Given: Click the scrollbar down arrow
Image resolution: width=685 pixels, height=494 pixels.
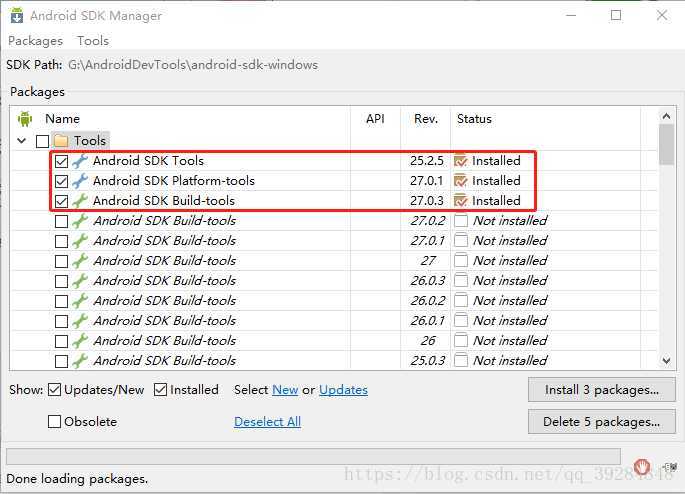Looking at the screenshot, I should 666,361.
